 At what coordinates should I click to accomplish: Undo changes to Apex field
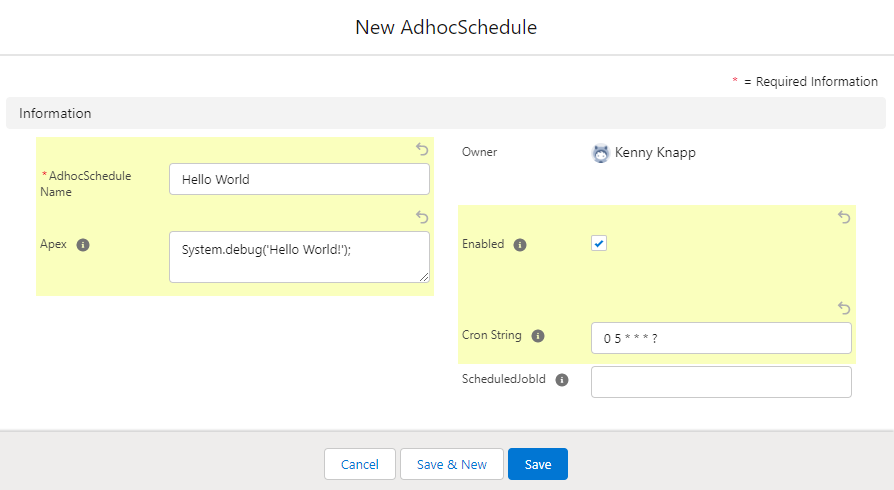click(x=422, y=217)
